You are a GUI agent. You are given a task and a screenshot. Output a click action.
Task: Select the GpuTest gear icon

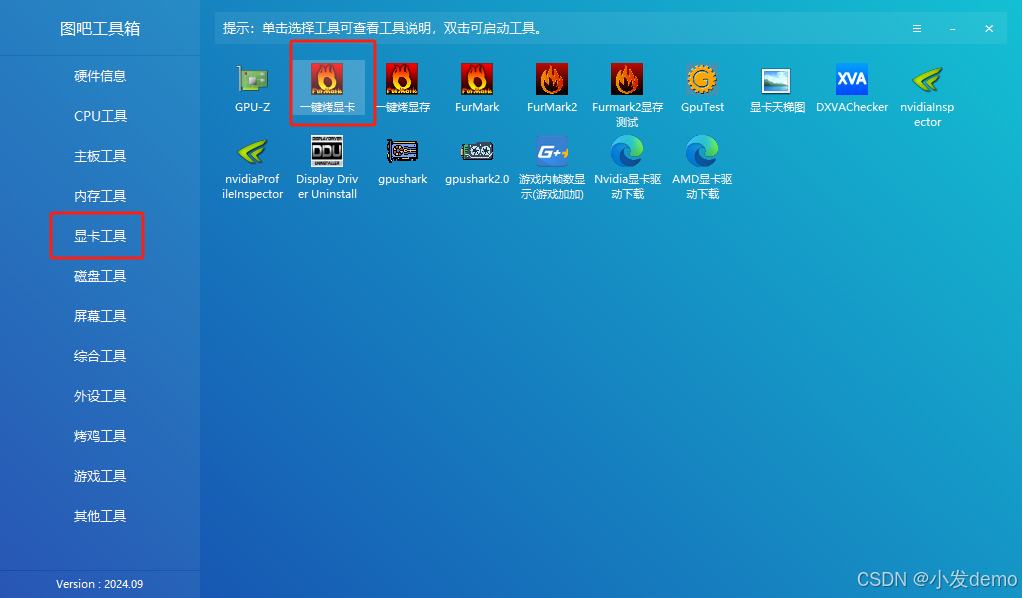pos(702,80)
